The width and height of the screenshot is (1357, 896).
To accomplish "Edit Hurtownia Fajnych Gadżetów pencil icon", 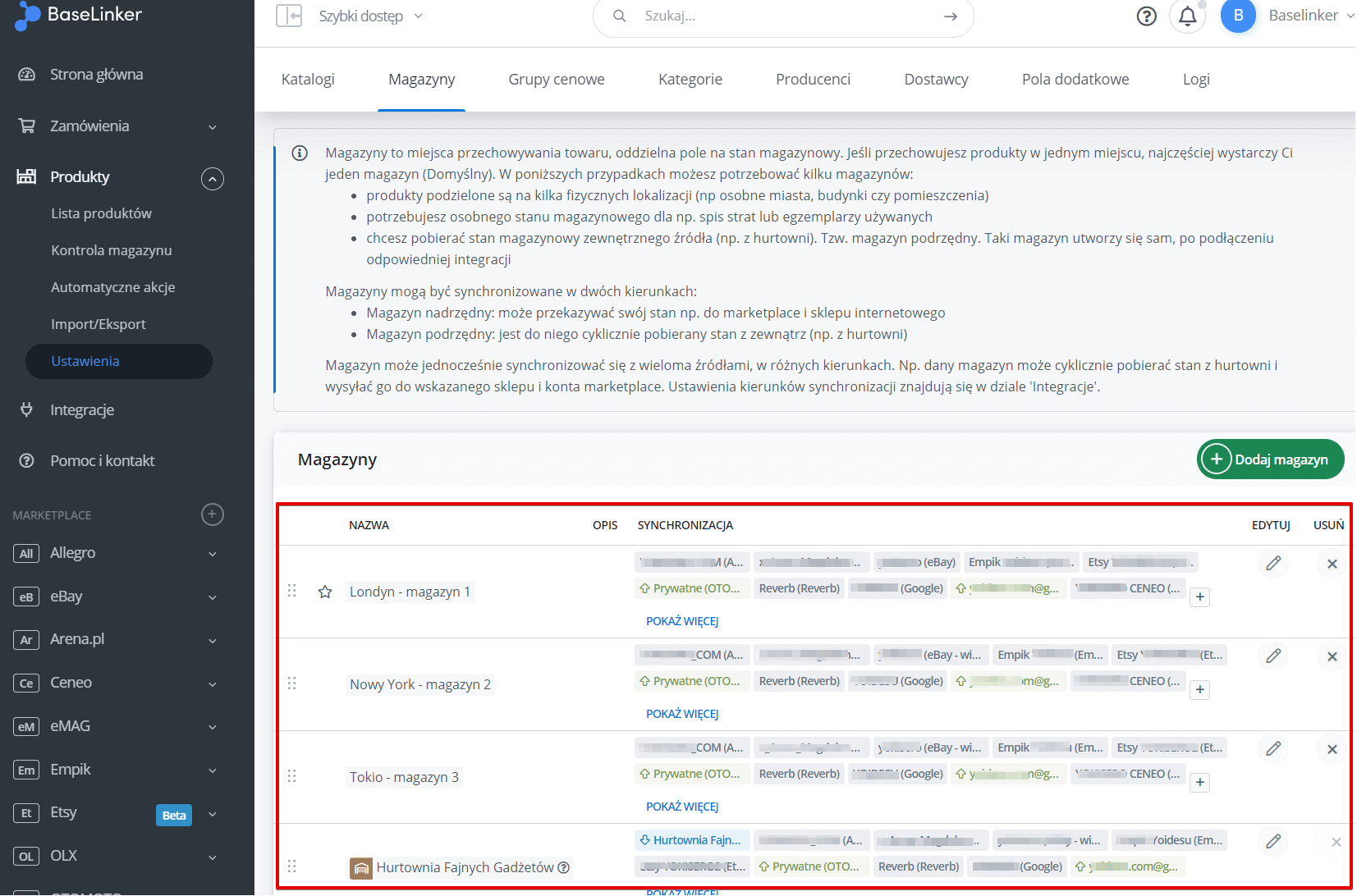I will 1273,841.
